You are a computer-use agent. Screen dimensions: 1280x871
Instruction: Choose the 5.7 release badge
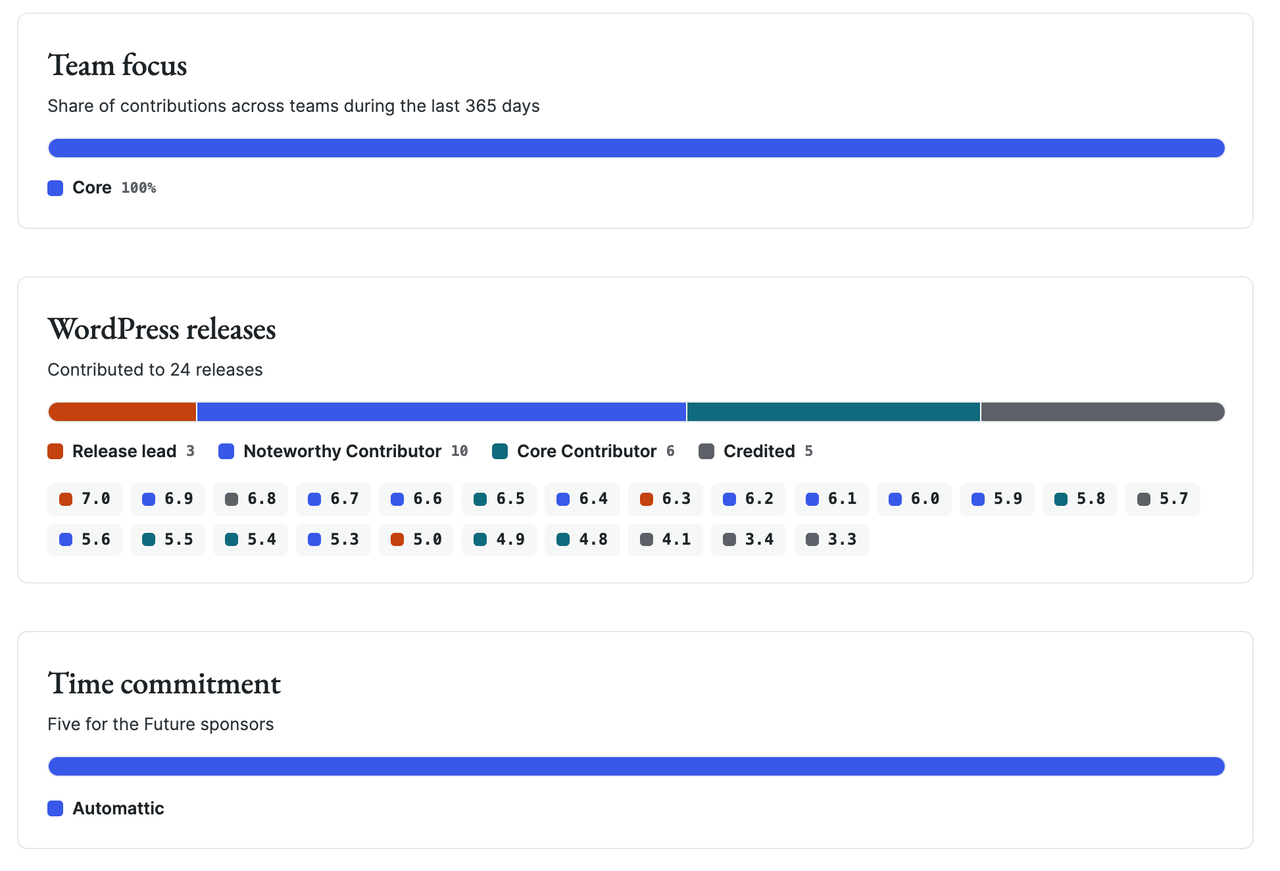coord(1163,499)
